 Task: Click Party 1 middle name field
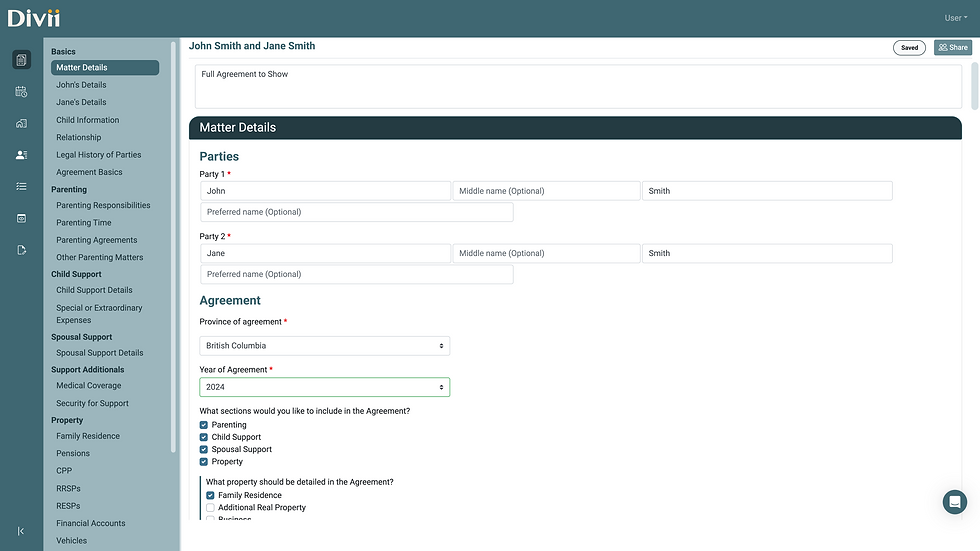[546, 191]
